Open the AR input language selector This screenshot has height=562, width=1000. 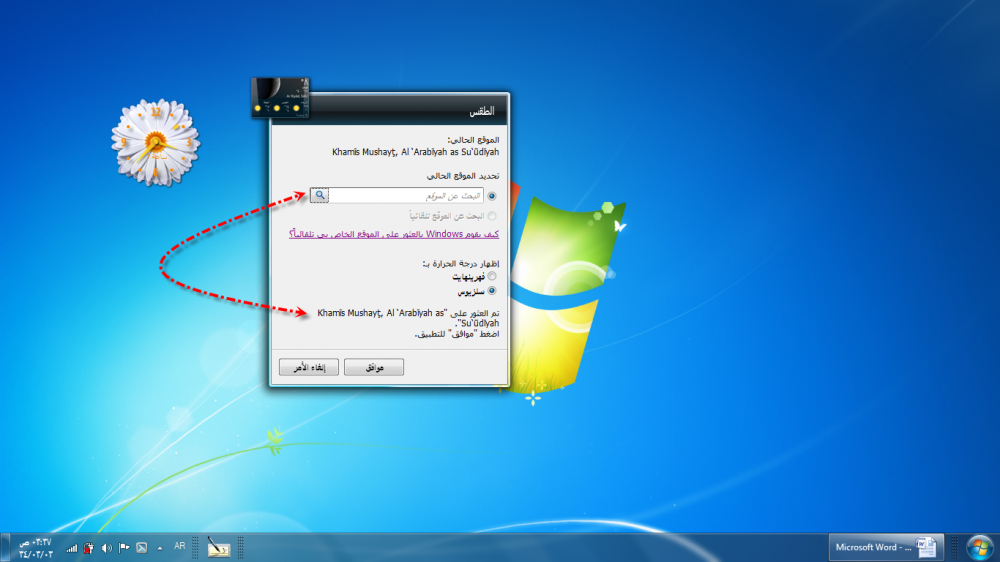180,546
